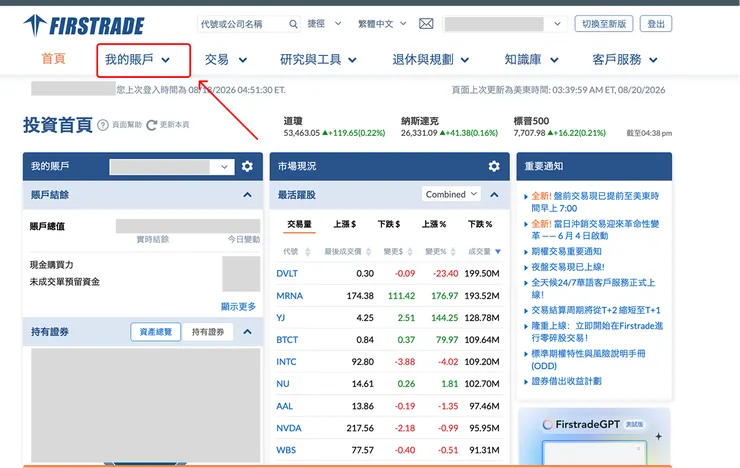Open the WBS ticker link
740x468 pixels.
coord(286,451)
